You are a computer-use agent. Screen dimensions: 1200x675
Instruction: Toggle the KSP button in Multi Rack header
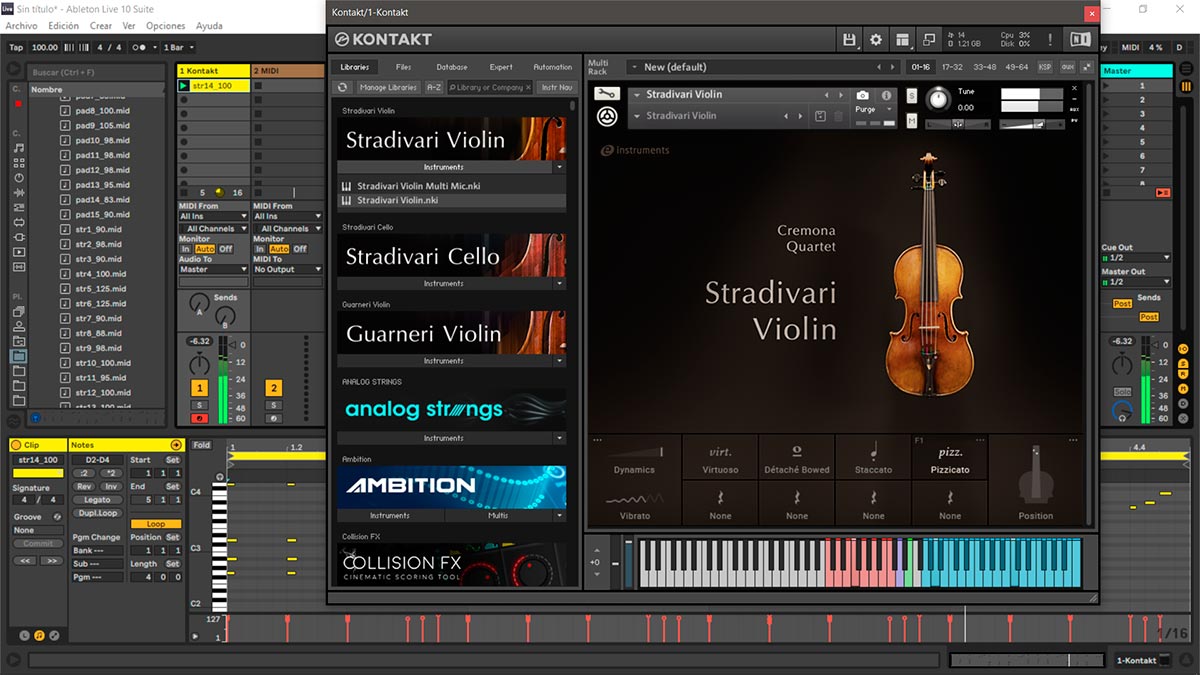point(1045,67)
